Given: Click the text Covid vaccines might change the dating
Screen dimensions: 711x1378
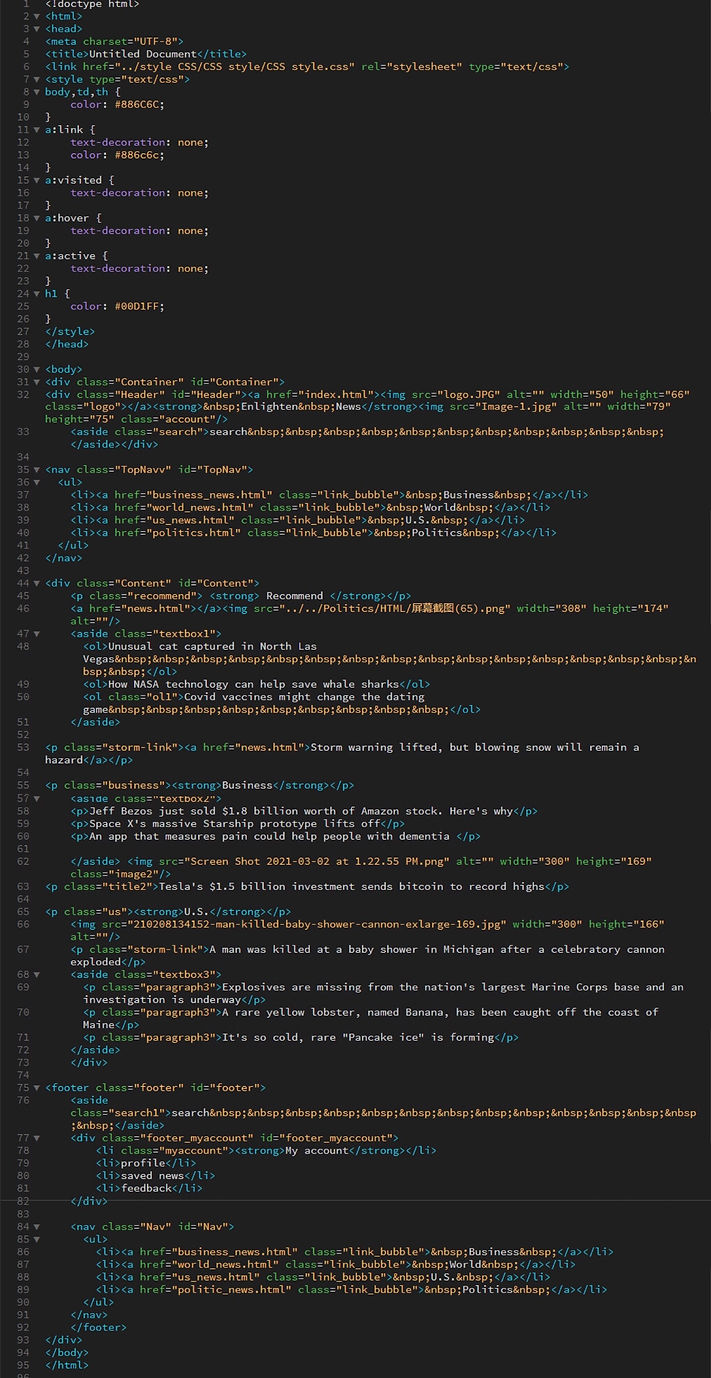Looking at the screenshot, I should tap(304, 697).
